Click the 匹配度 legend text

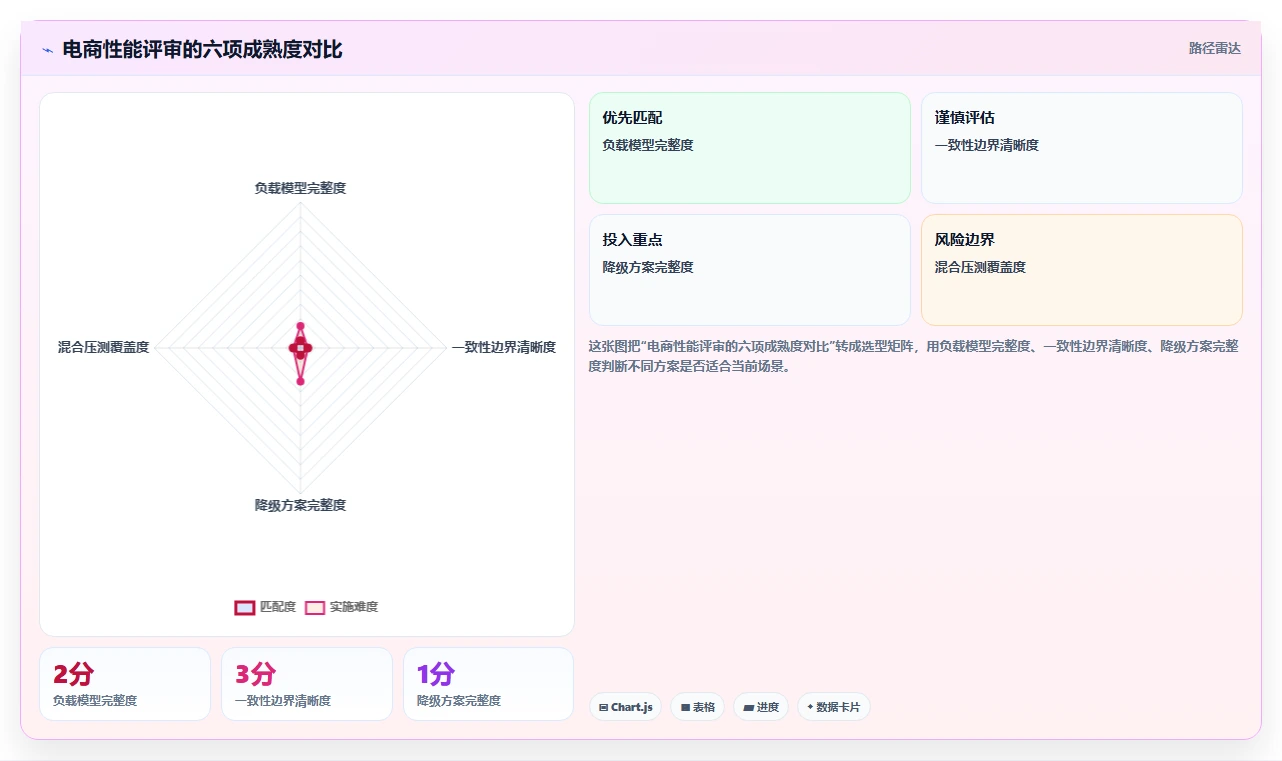click(278, 607)
